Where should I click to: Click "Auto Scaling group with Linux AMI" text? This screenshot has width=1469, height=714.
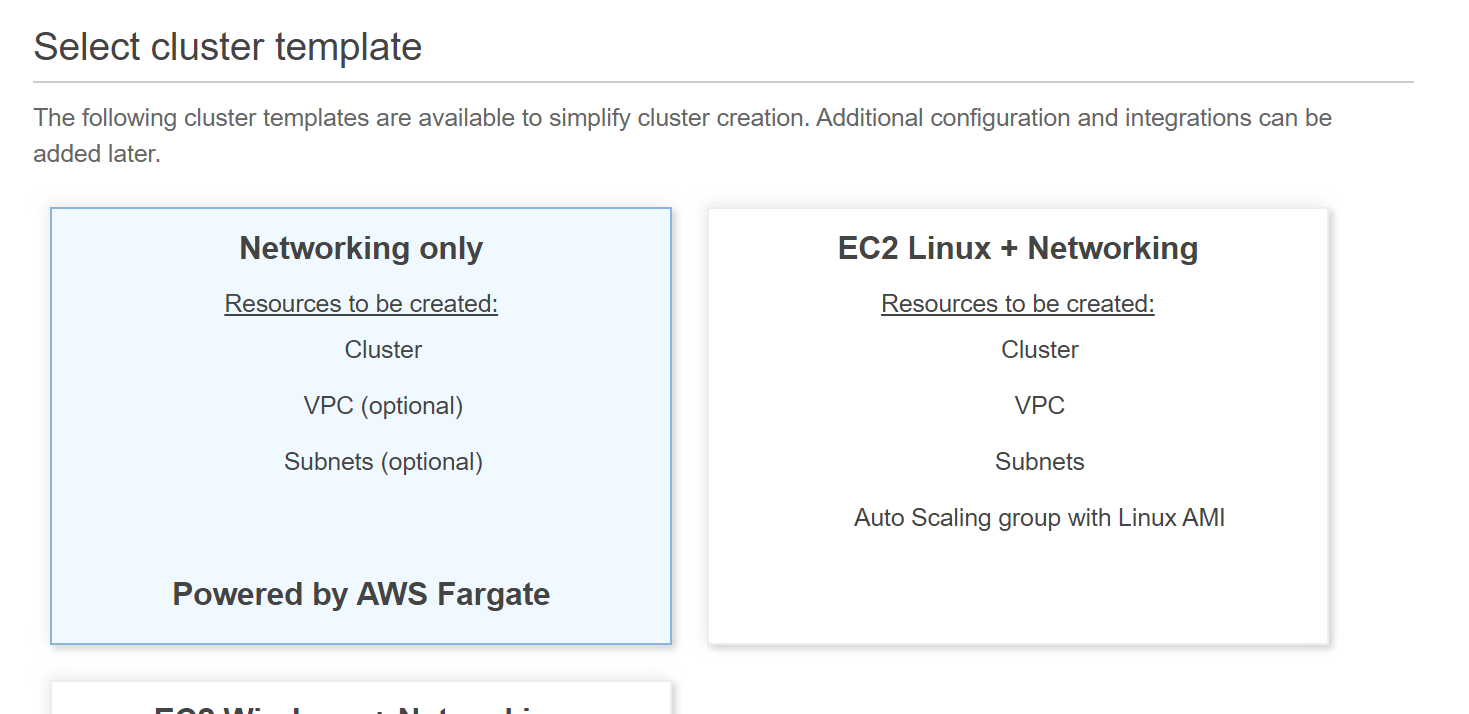pos(1039,518)
